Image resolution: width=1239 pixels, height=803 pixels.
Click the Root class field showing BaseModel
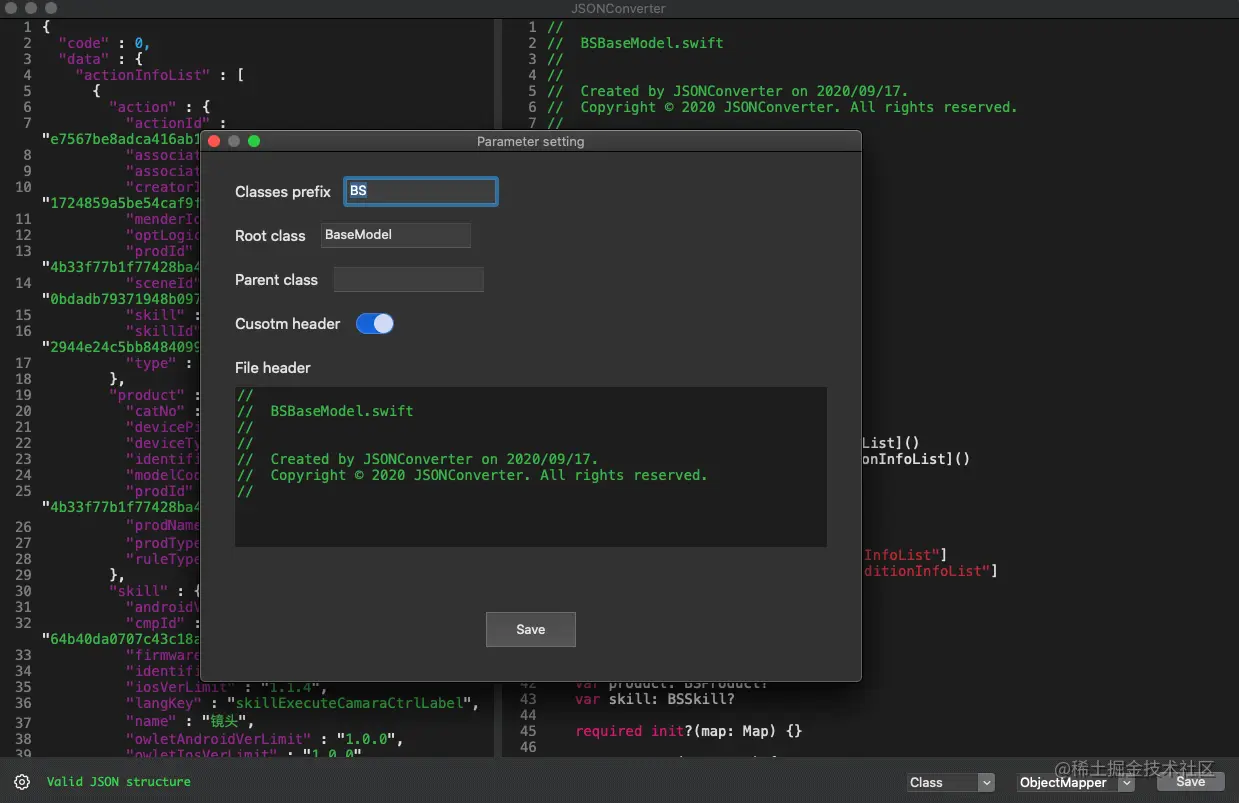pyautogui.click(x=395, y=235)
